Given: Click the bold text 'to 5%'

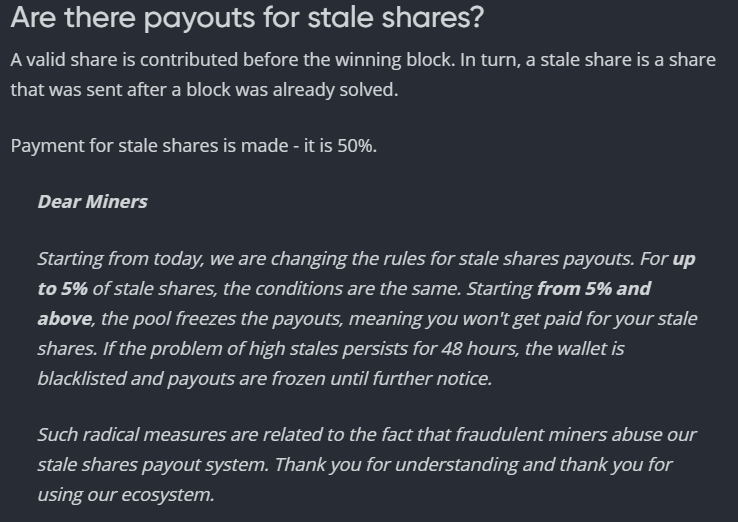Looking at the screenshot, I should [63, 289].
